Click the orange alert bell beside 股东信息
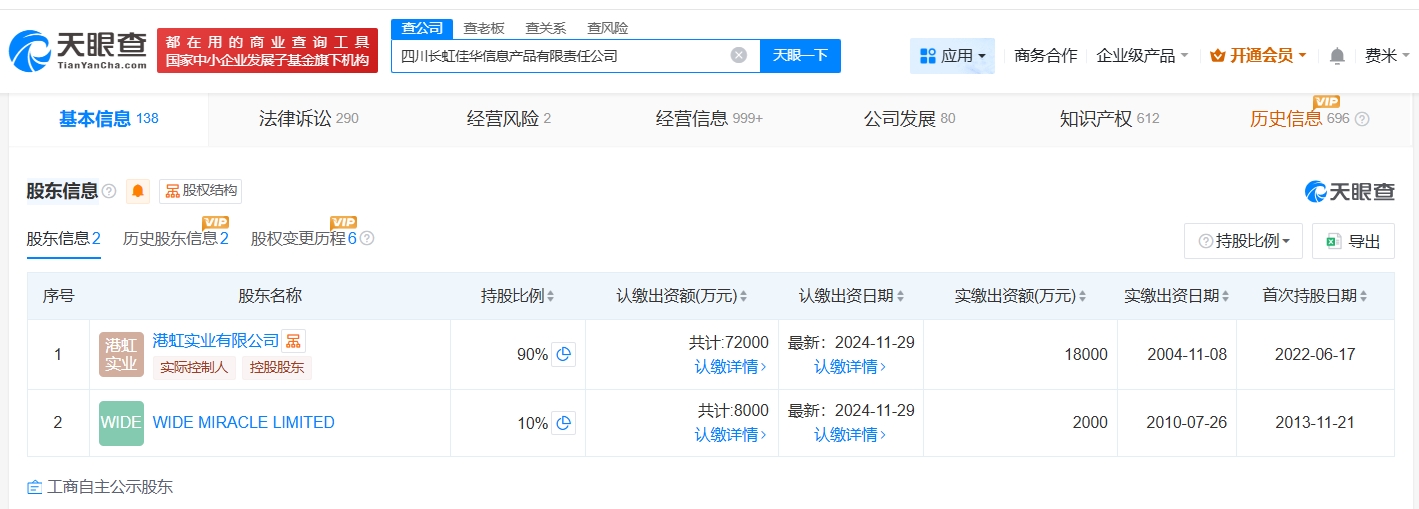The height and width of the screenshot is (509, 1419). pyautogui.click(x=138, y=191)
